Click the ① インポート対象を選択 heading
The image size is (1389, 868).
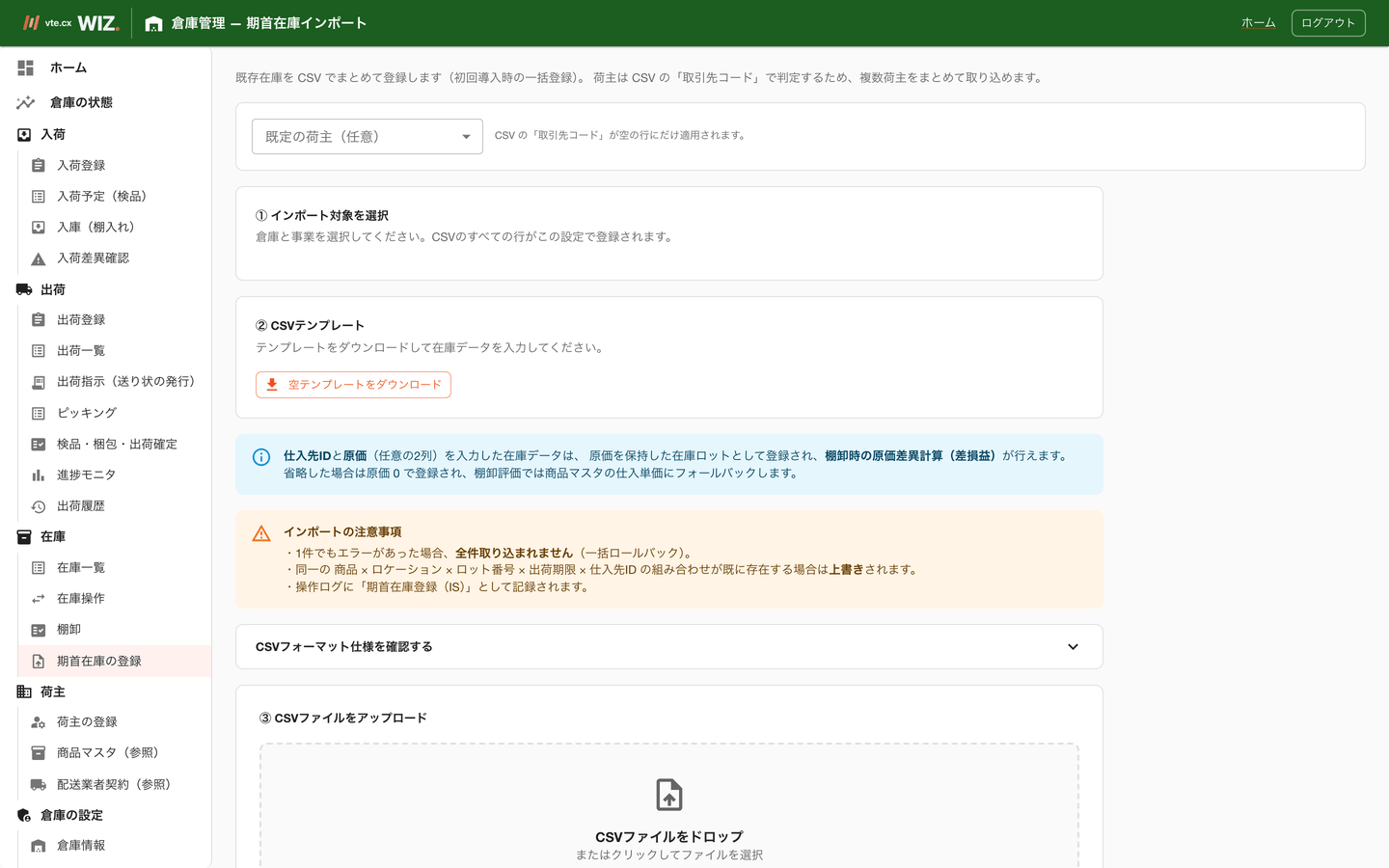click(x=322, y=215)
